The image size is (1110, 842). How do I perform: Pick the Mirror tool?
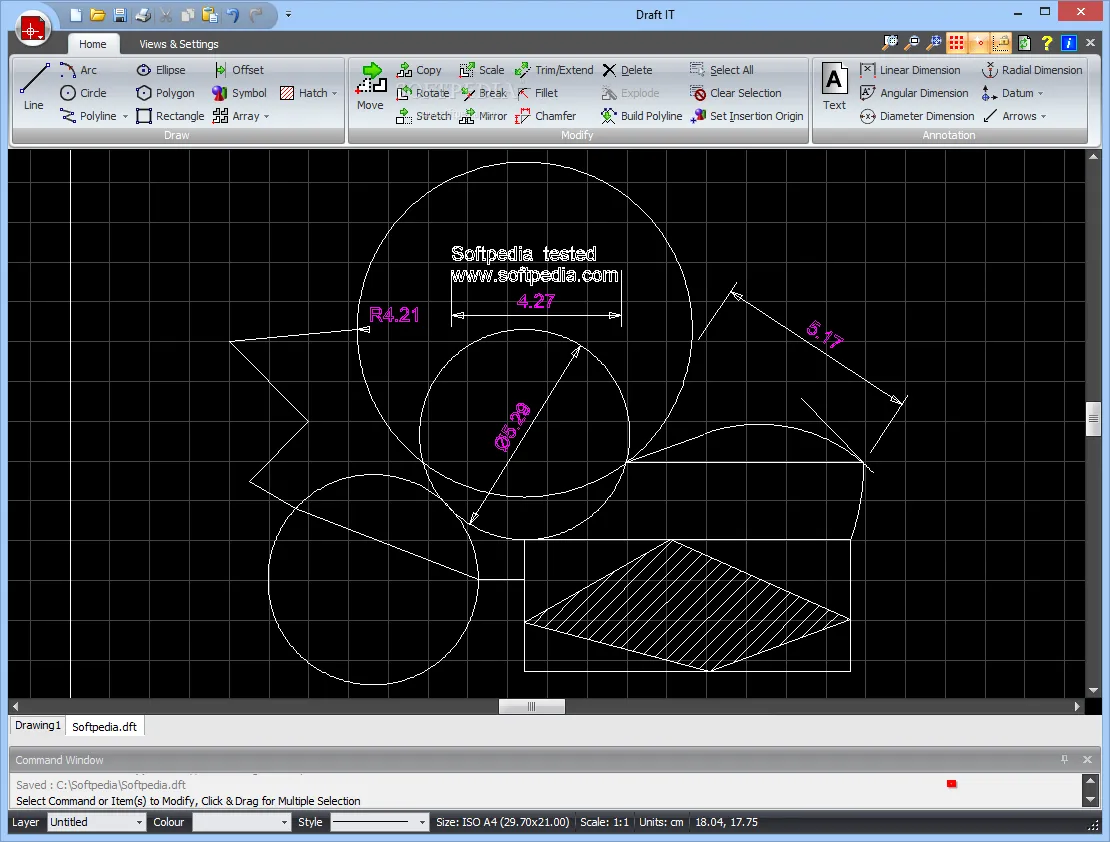(x=483, y=116)
